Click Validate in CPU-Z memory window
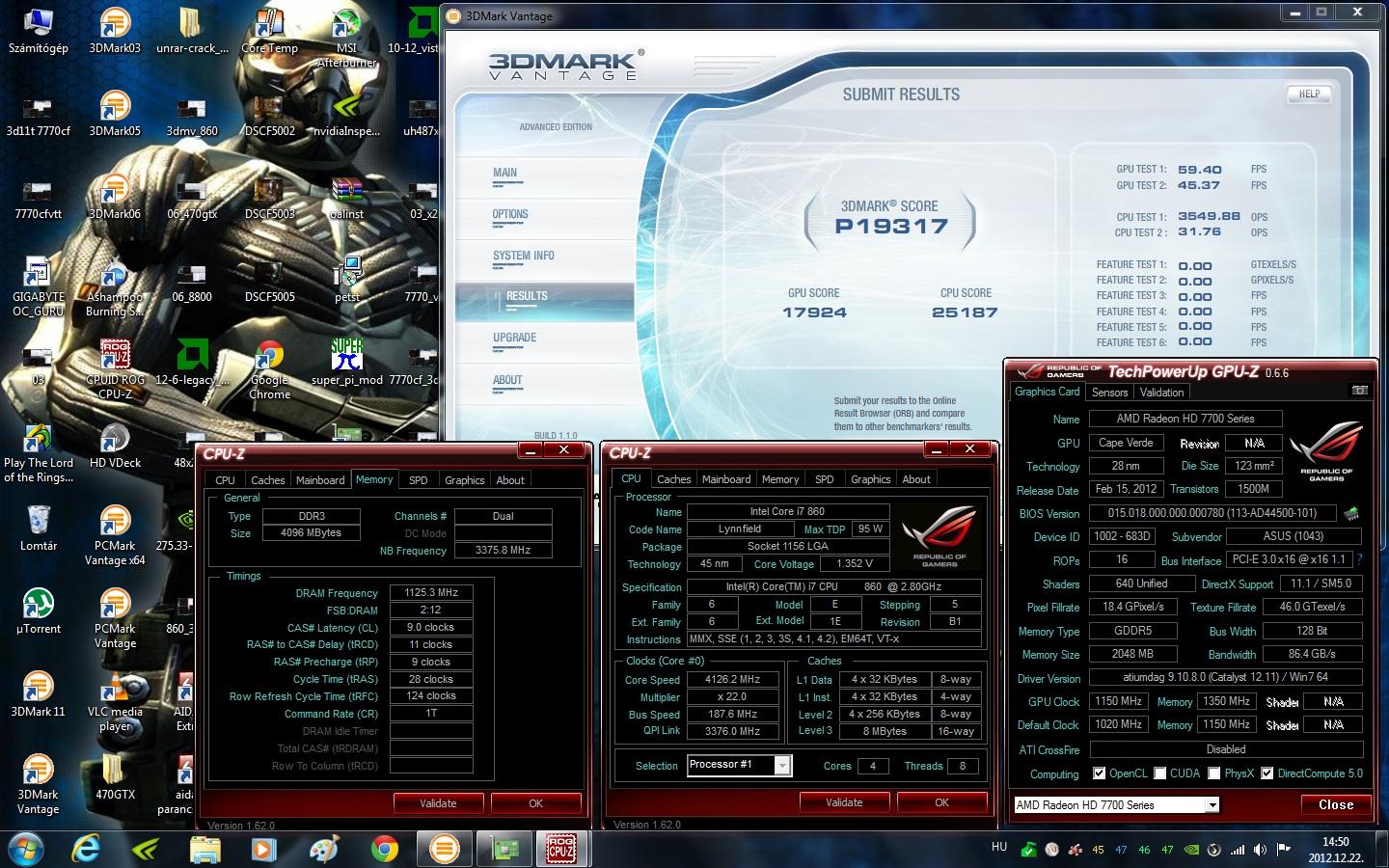This screenshot has height=868, width=1389. [x=438, y=802]
